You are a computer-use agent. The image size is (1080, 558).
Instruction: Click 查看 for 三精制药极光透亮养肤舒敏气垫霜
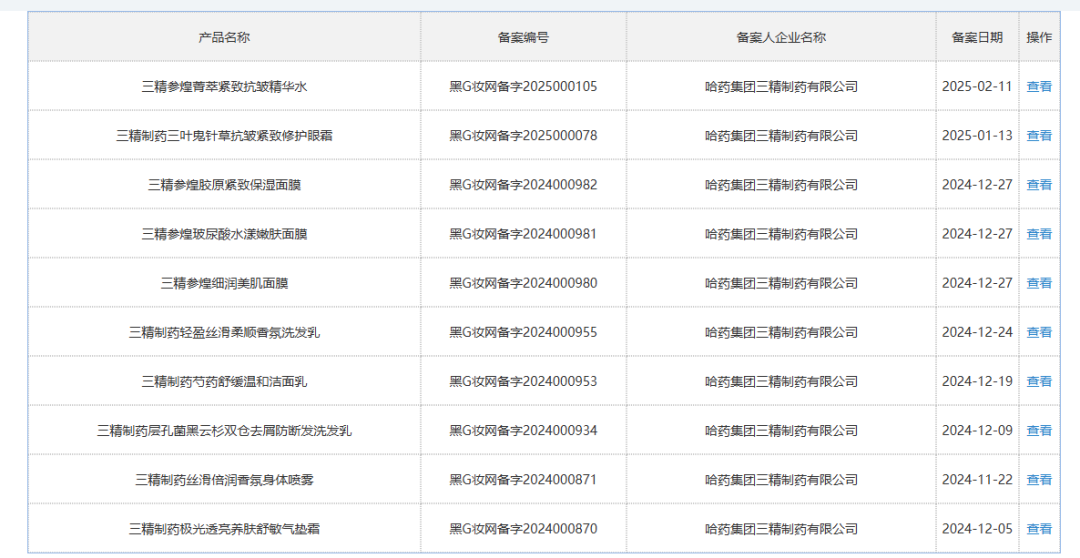coord(1039,529)
